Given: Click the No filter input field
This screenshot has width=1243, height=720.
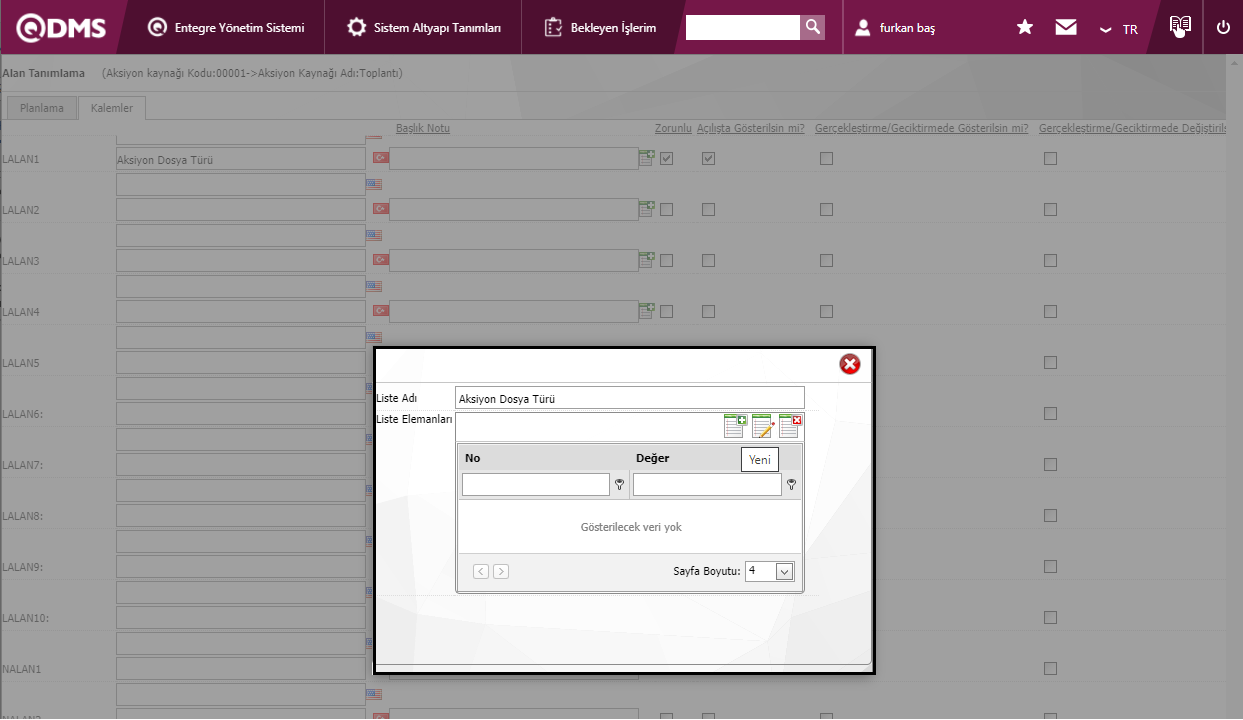Looking at the screenshot, I should tap(536, 485).
